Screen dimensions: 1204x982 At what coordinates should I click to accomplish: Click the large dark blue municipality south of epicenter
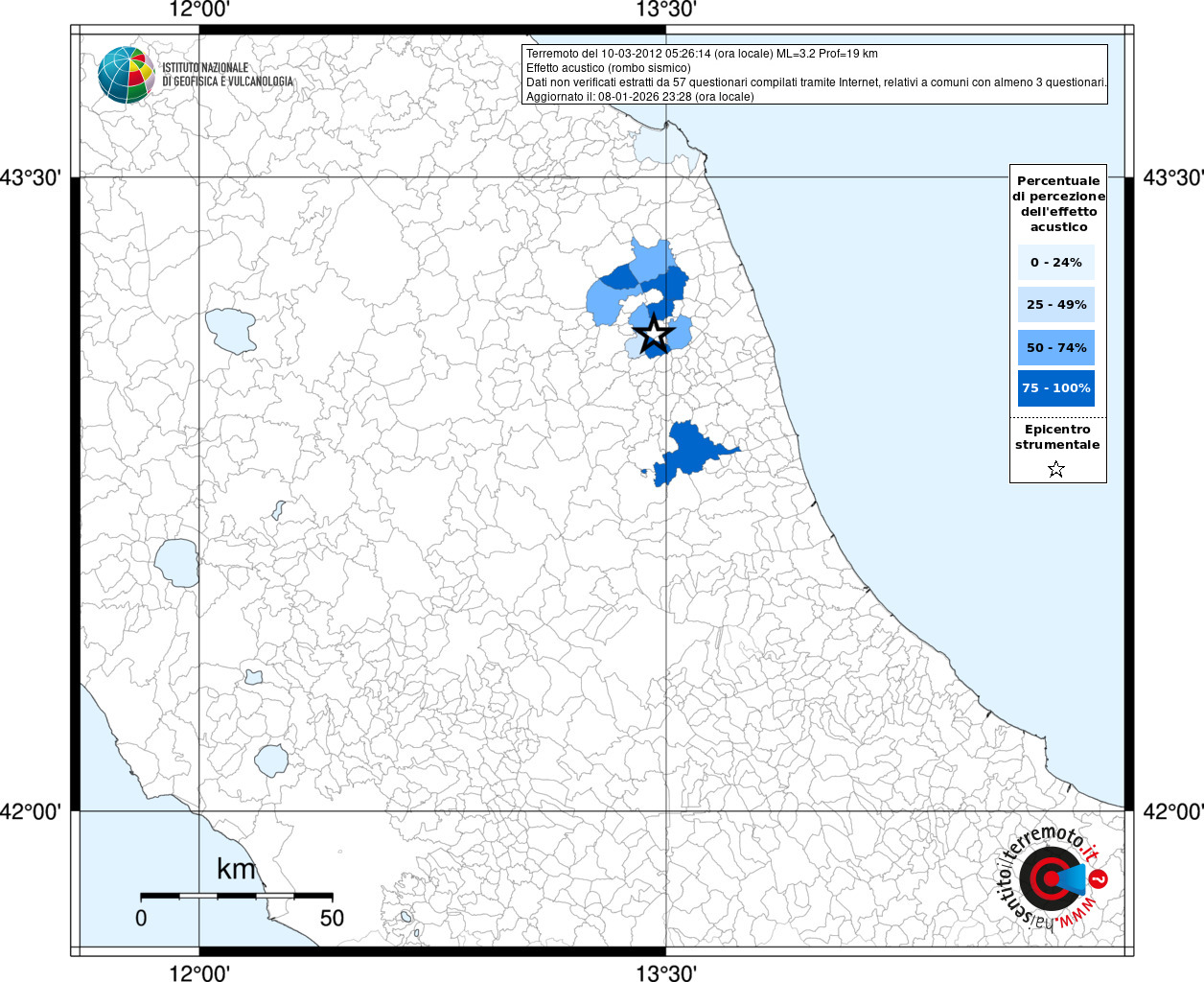692,452
